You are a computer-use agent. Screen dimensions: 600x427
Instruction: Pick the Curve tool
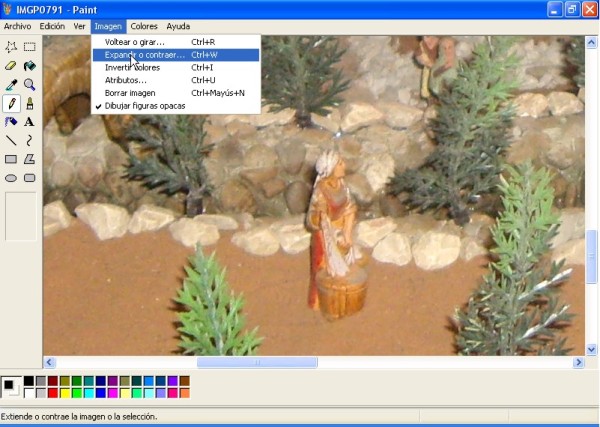click(30, 141)
